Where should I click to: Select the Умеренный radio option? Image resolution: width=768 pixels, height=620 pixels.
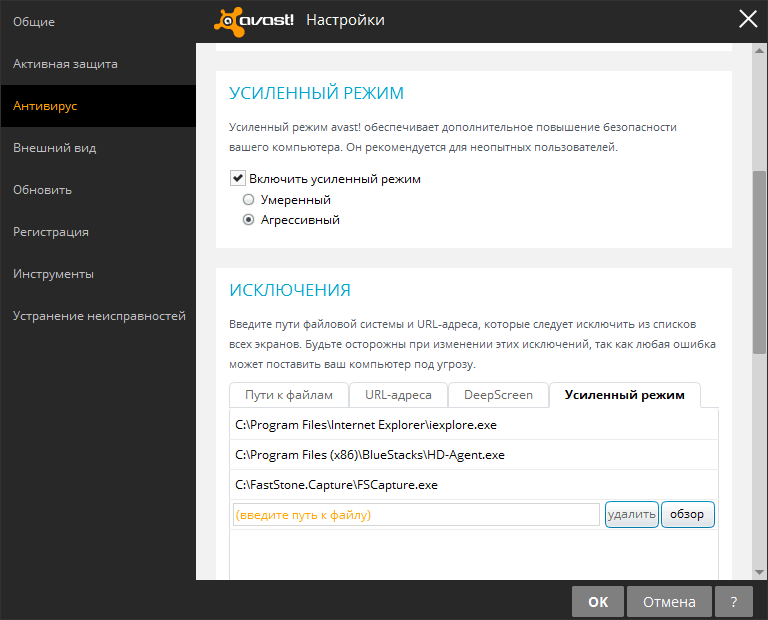coord(249,200)
